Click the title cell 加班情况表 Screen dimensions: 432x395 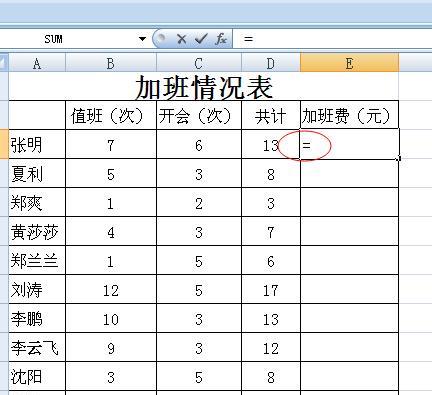[x=204, y=86]
